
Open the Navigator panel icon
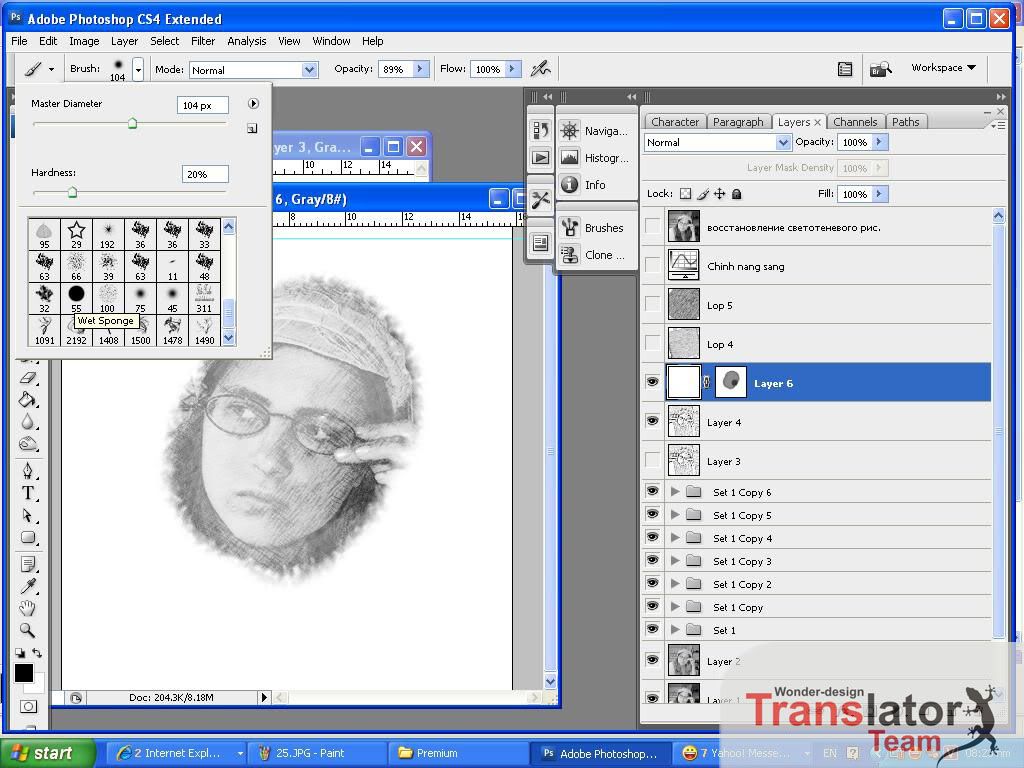tap(569, 131)
